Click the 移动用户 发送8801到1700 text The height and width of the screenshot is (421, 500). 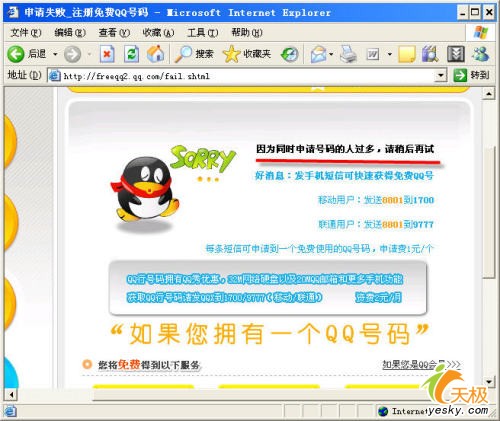click(x=376, y=200)
